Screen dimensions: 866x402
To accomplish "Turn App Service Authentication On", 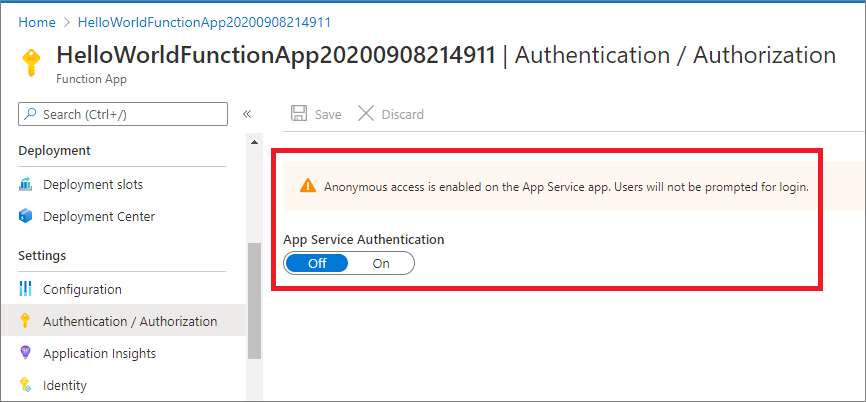I will coord(381,263).
